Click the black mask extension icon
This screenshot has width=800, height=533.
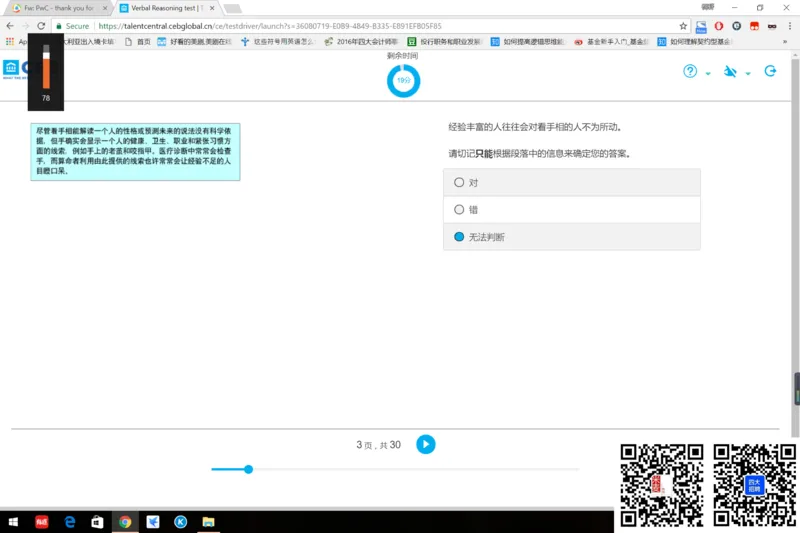click(x=772, y=27)
